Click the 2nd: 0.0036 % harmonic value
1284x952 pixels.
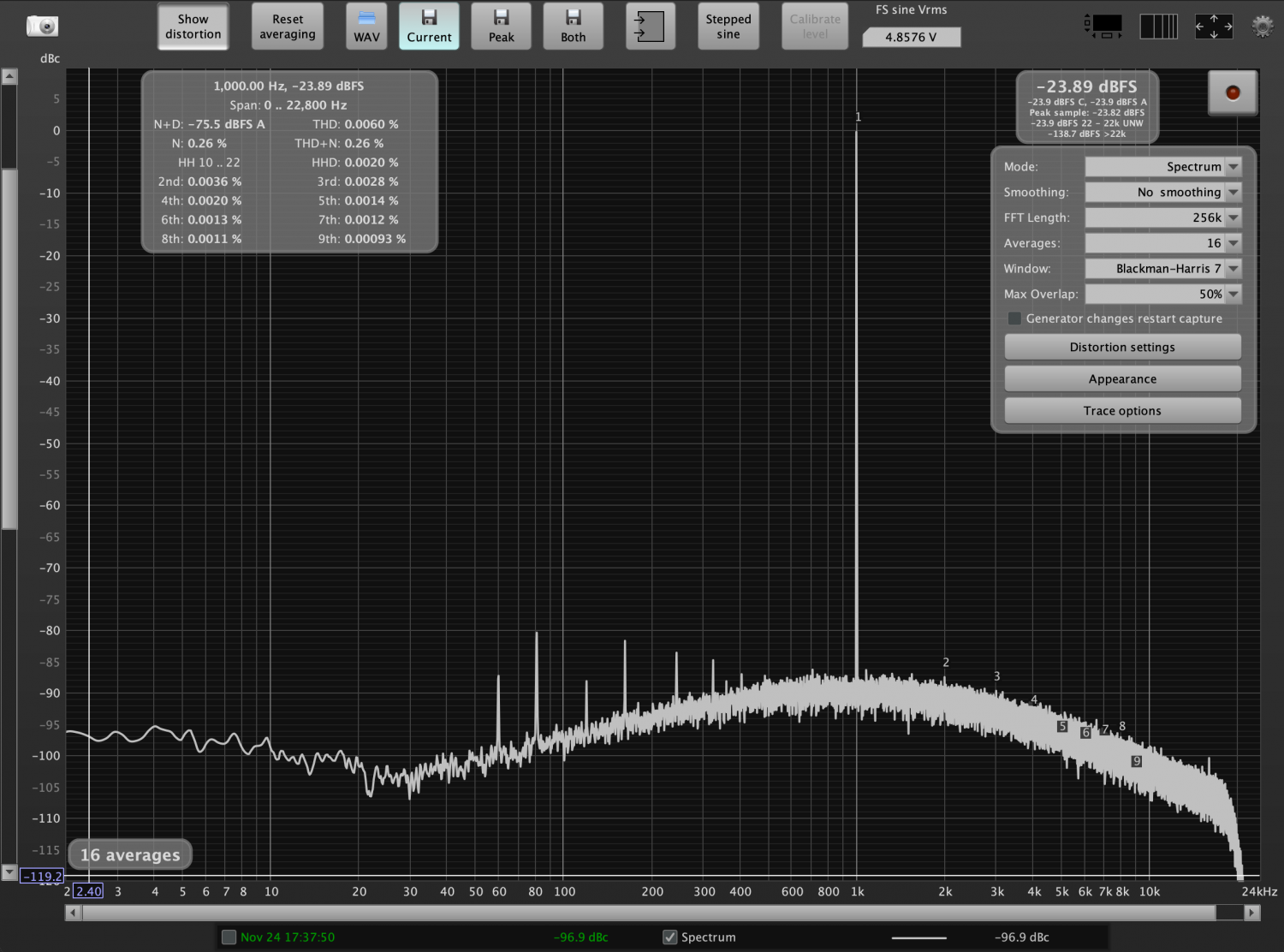click(x=199, y=181)
